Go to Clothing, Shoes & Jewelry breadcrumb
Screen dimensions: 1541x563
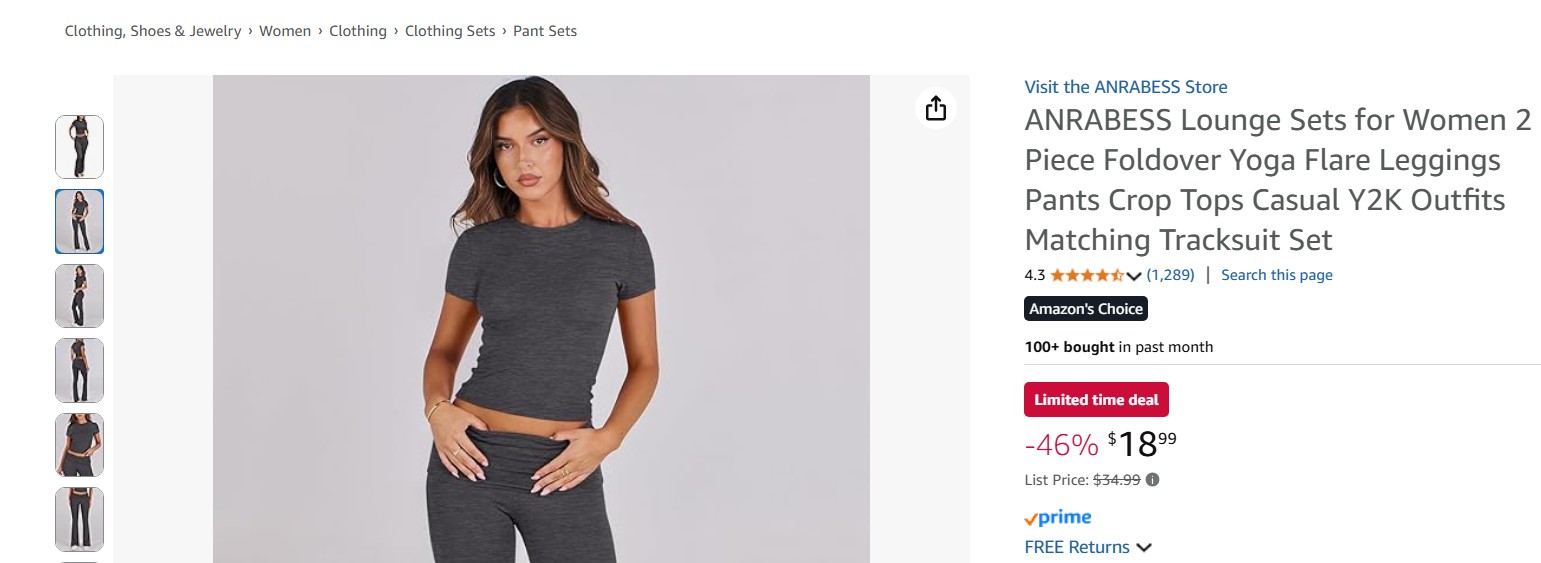(x=153, y=31)
